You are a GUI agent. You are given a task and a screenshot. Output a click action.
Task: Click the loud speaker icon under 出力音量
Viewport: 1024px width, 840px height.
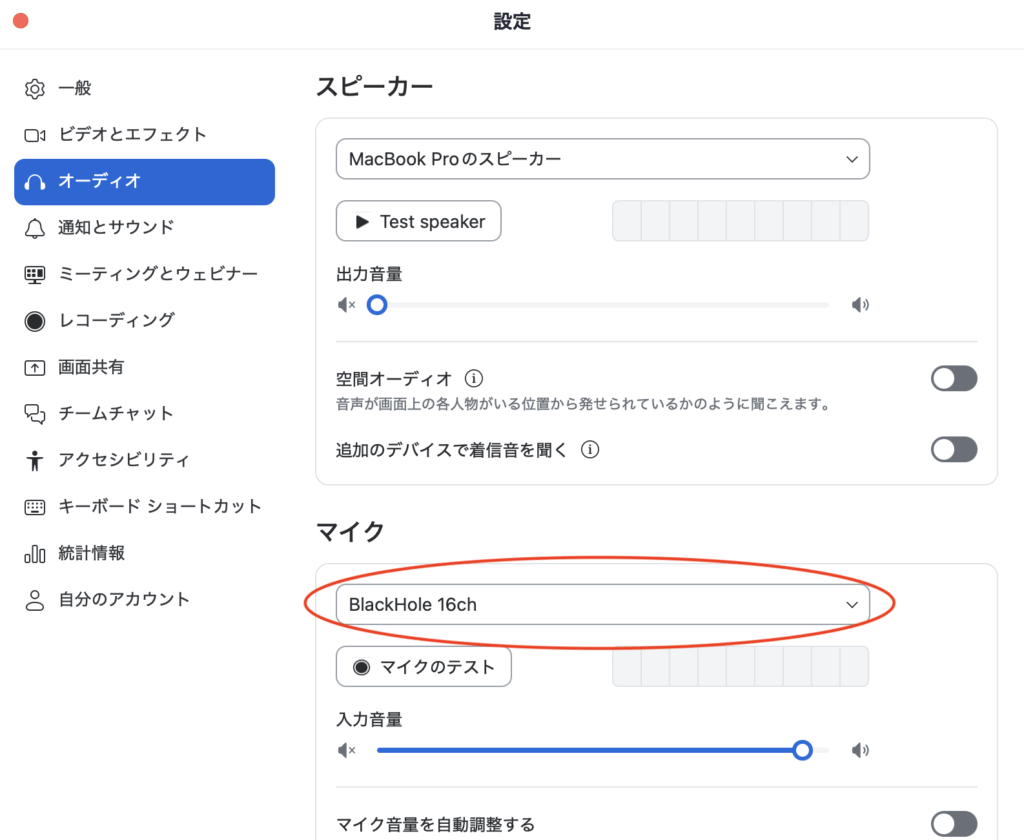tap(860, 304)
